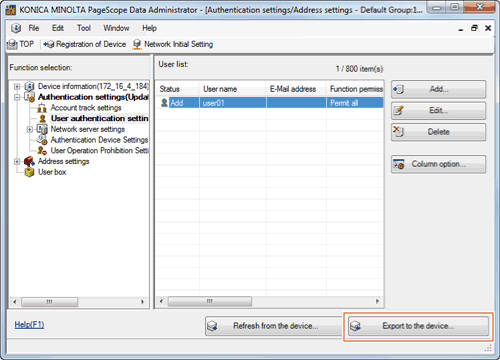The height and width of the screenshot is (360, 500).
Task: Click the Account track settings icon
Action: [x=42, y=108]
